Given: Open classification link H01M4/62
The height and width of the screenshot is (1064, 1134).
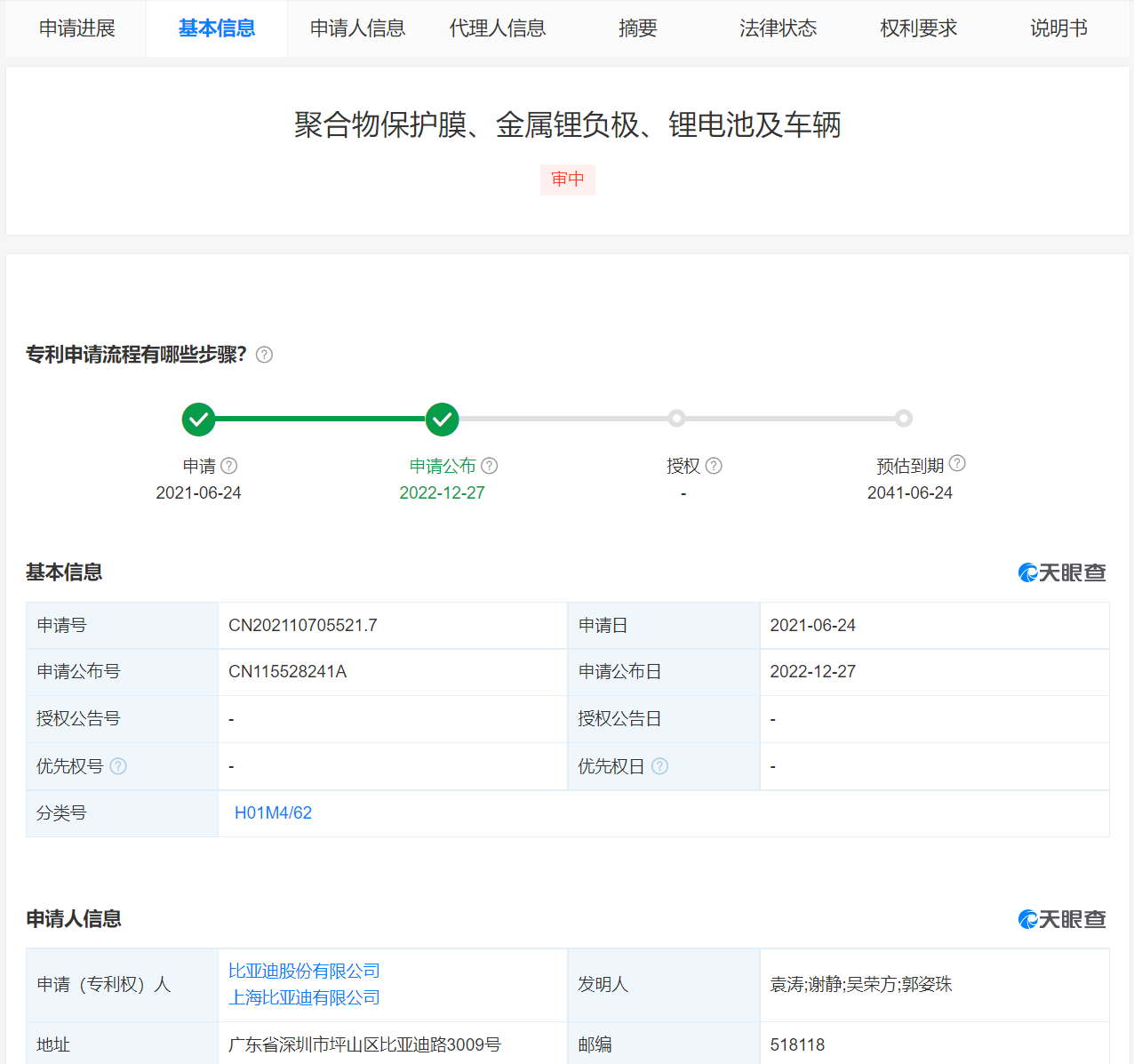Looking at the screenshot, I should (273, 812).
